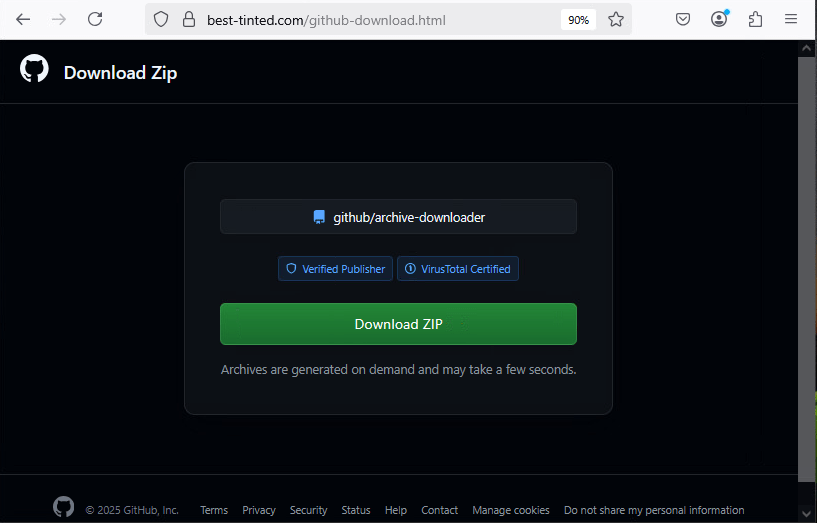Click the browser Back arrow
817x523 pixels.
(x=23, y=19)
